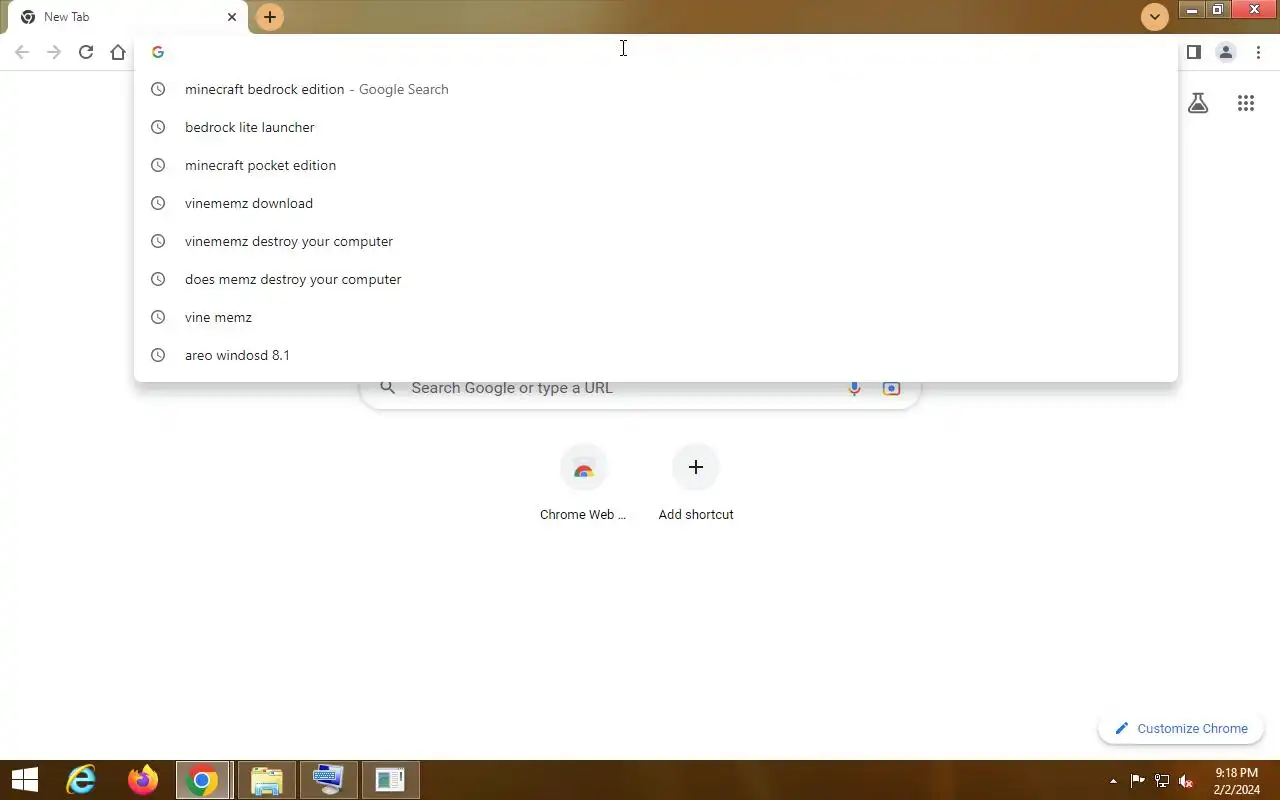The height and width of the screenshot is (800, 1280).
Task: Click the forward navigation arrow
Action: pos(54,52)
